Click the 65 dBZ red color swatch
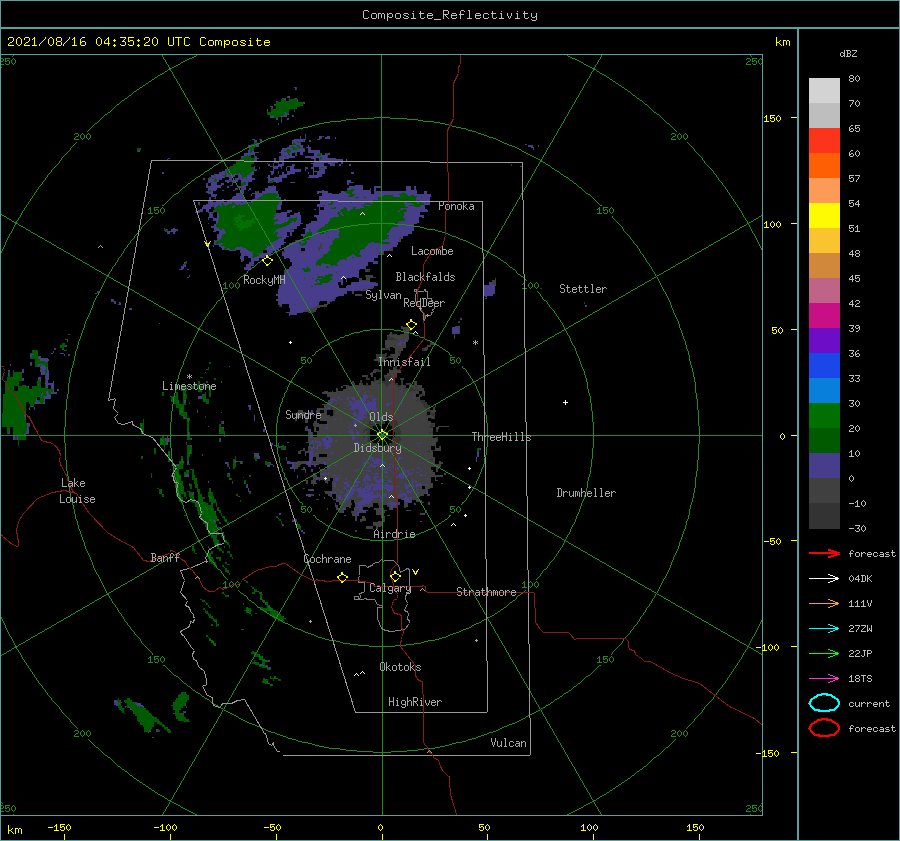Image resolution: width=900 pixels, height=841 pixels. [x=824, y=141]
